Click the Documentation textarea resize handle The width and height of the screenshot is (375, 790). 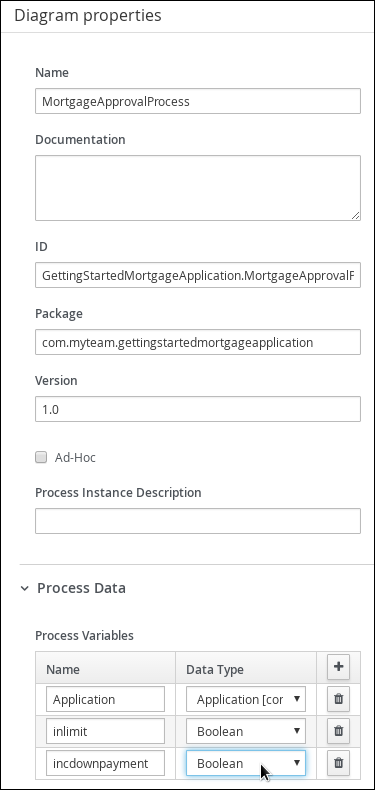pyautogui.click(x=356, y=216)
